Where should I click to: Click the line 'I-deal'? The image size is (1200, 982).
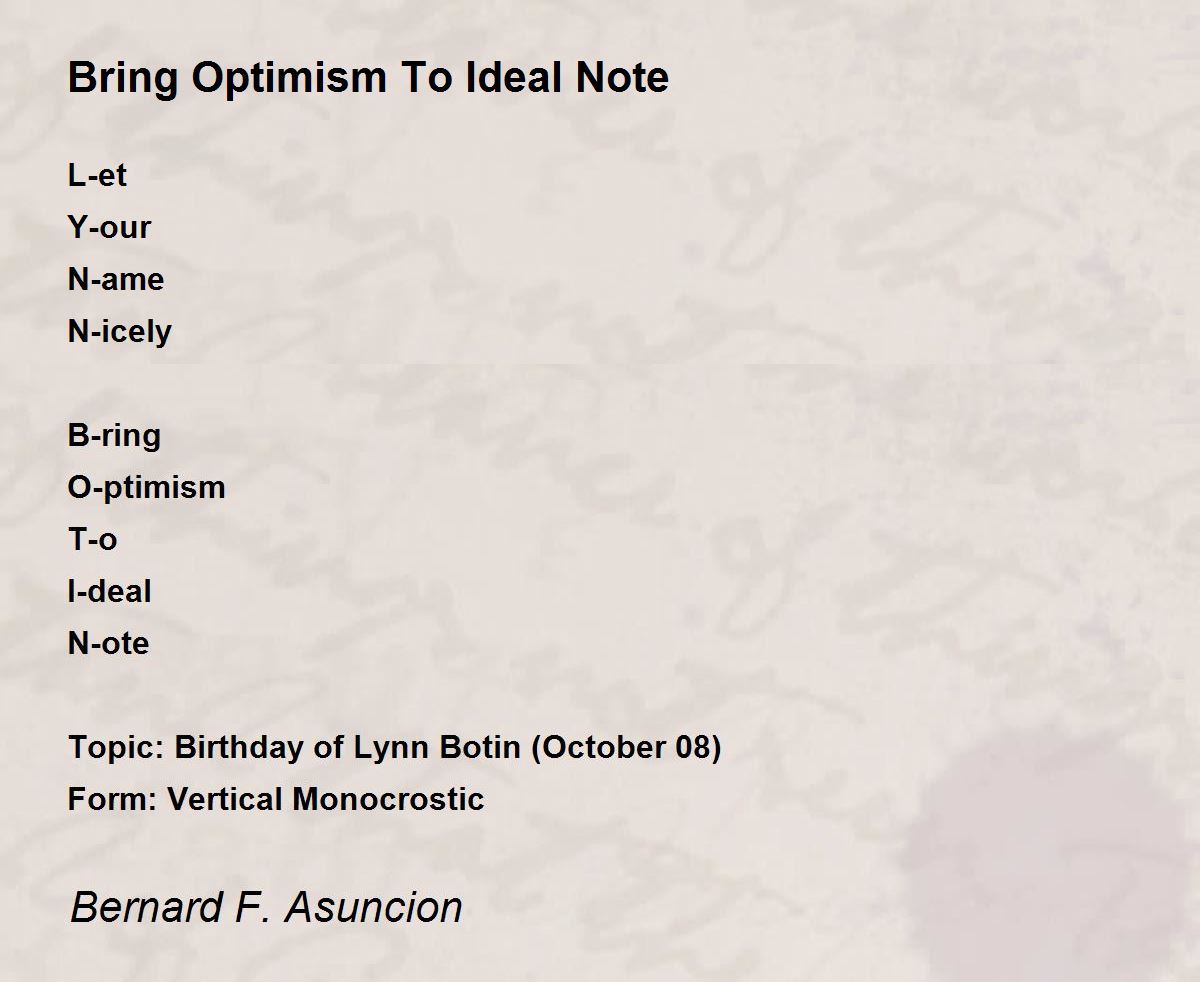(x=110, y=591)
